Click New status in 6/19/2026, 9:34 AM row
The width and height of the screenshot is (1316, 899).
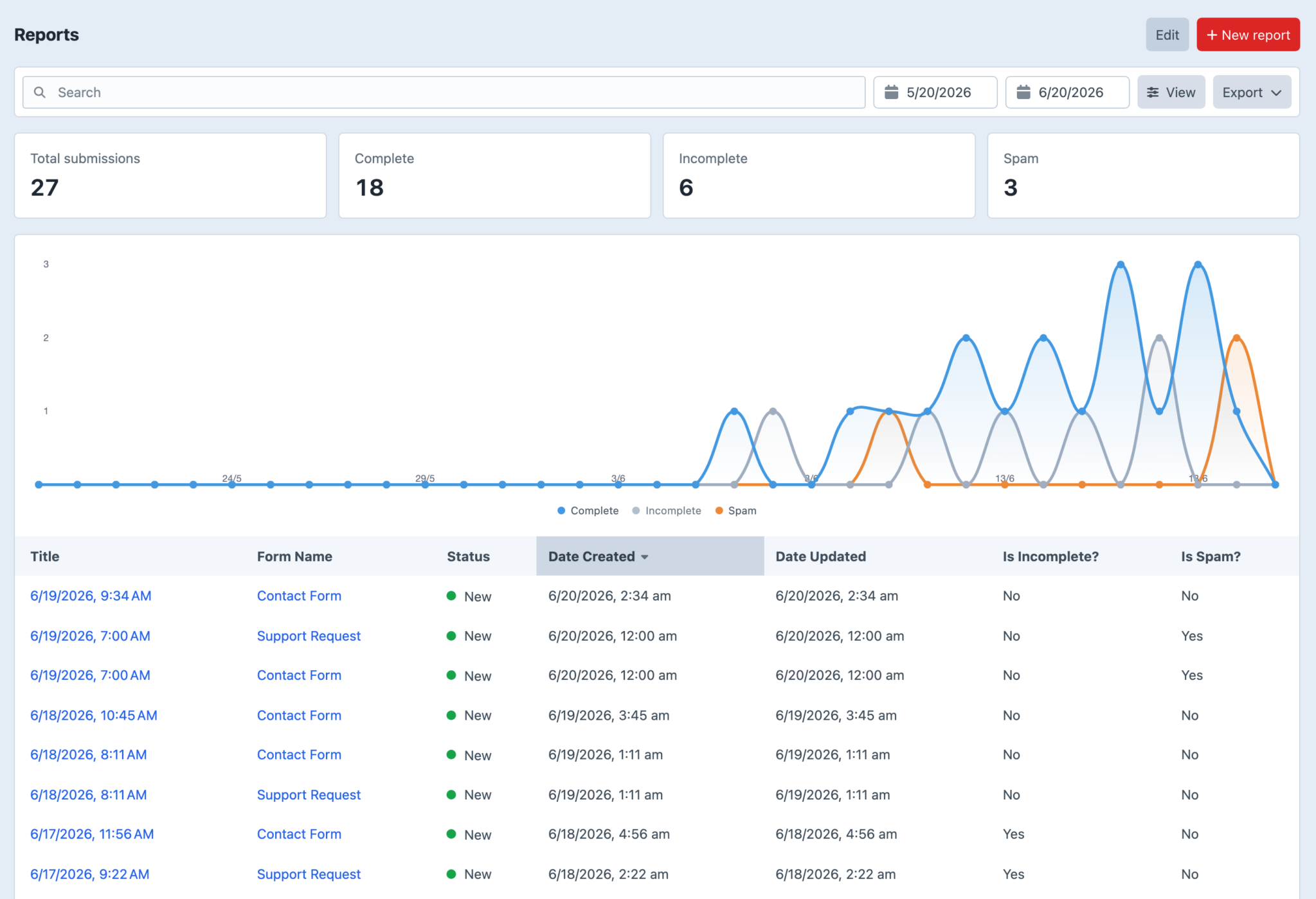[x=469, y=596]
